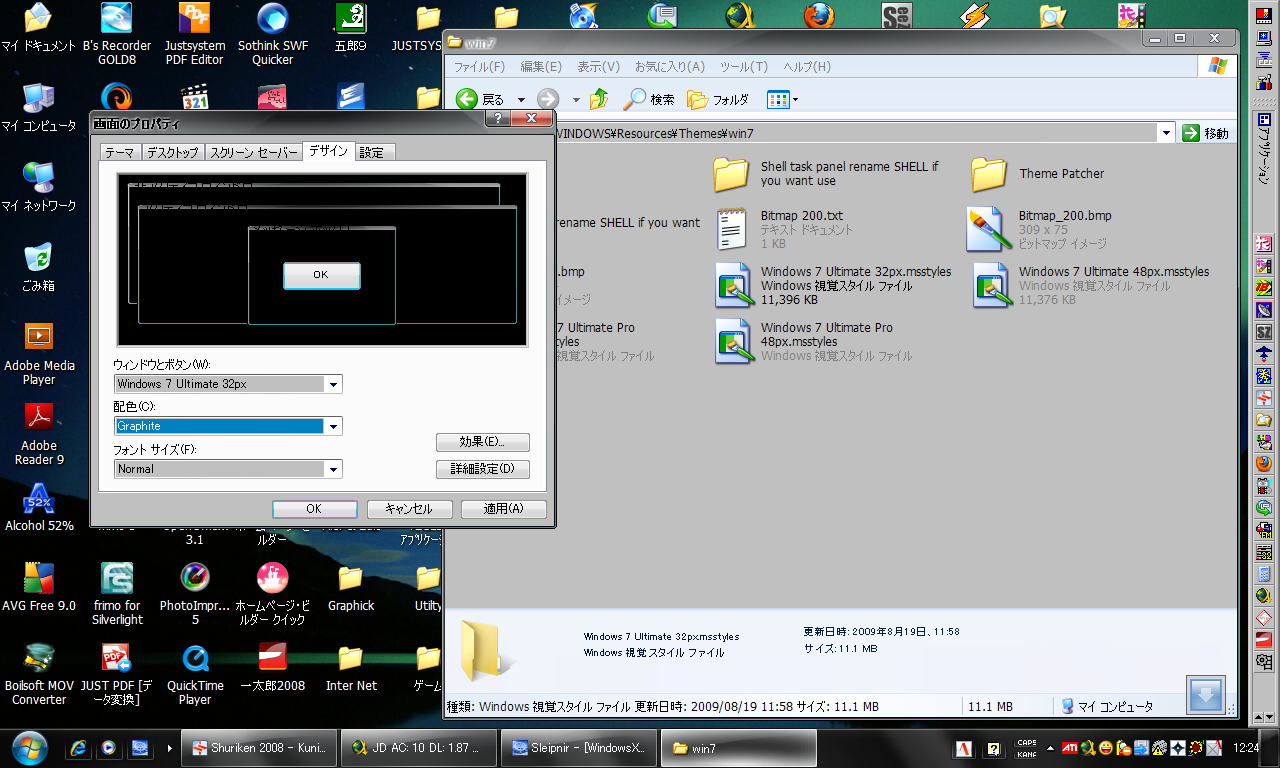Screen dimensions: 1280x768
Task: Click the Explorer Back arrow icon
Action: 467,99
